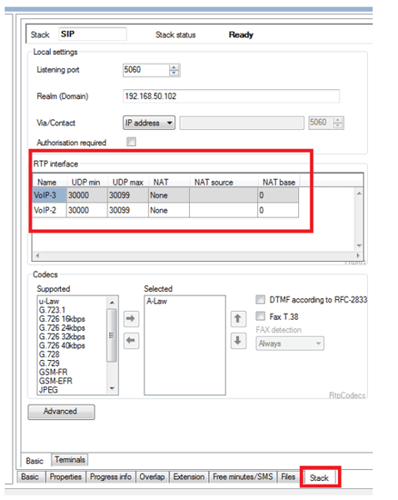Open the Extension tab
398x500 pixels.
(189, 477)
